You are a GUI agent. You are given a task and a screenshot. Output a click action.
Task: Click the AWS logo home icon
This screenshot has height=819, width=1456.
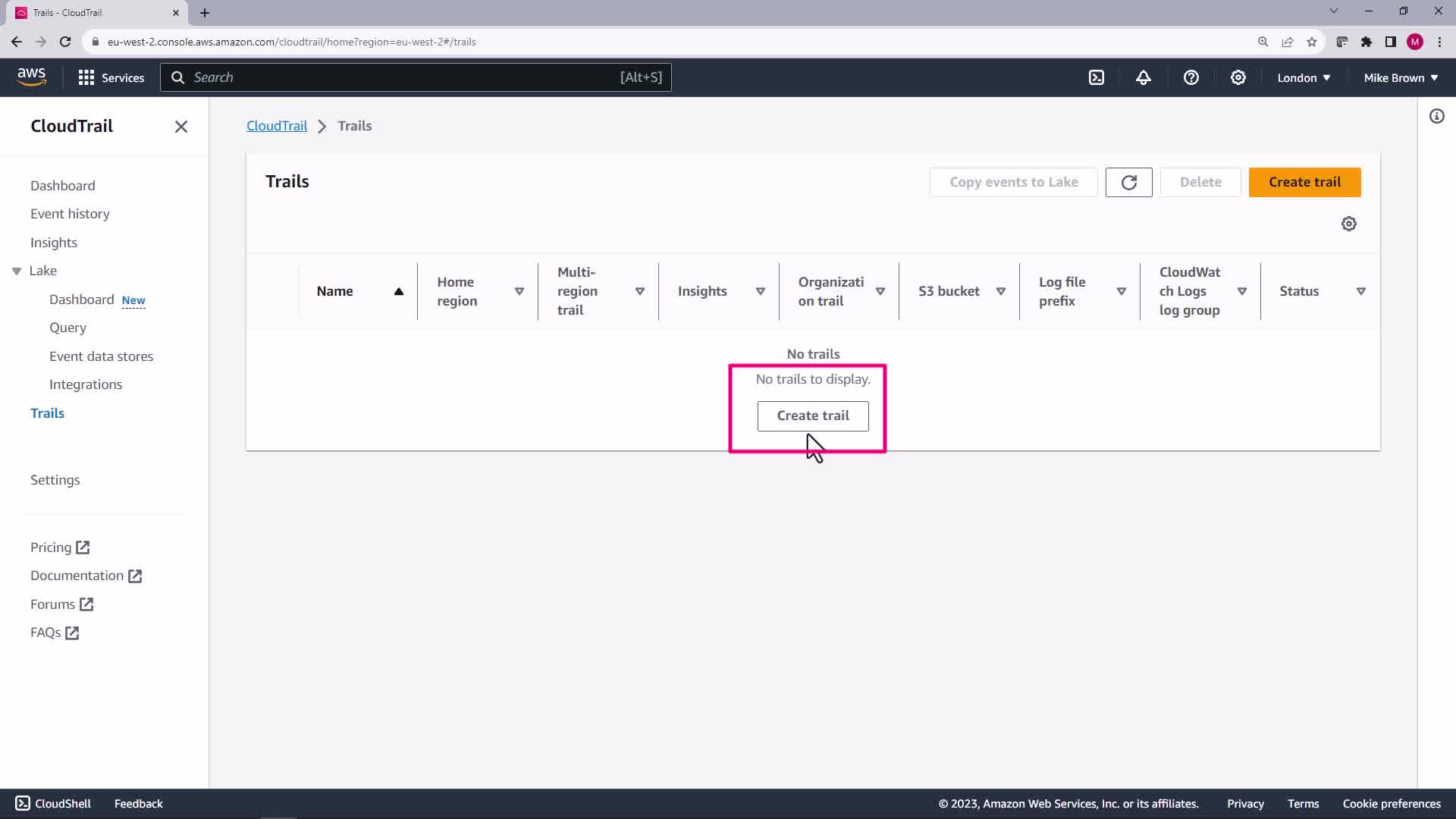[31, 77]
